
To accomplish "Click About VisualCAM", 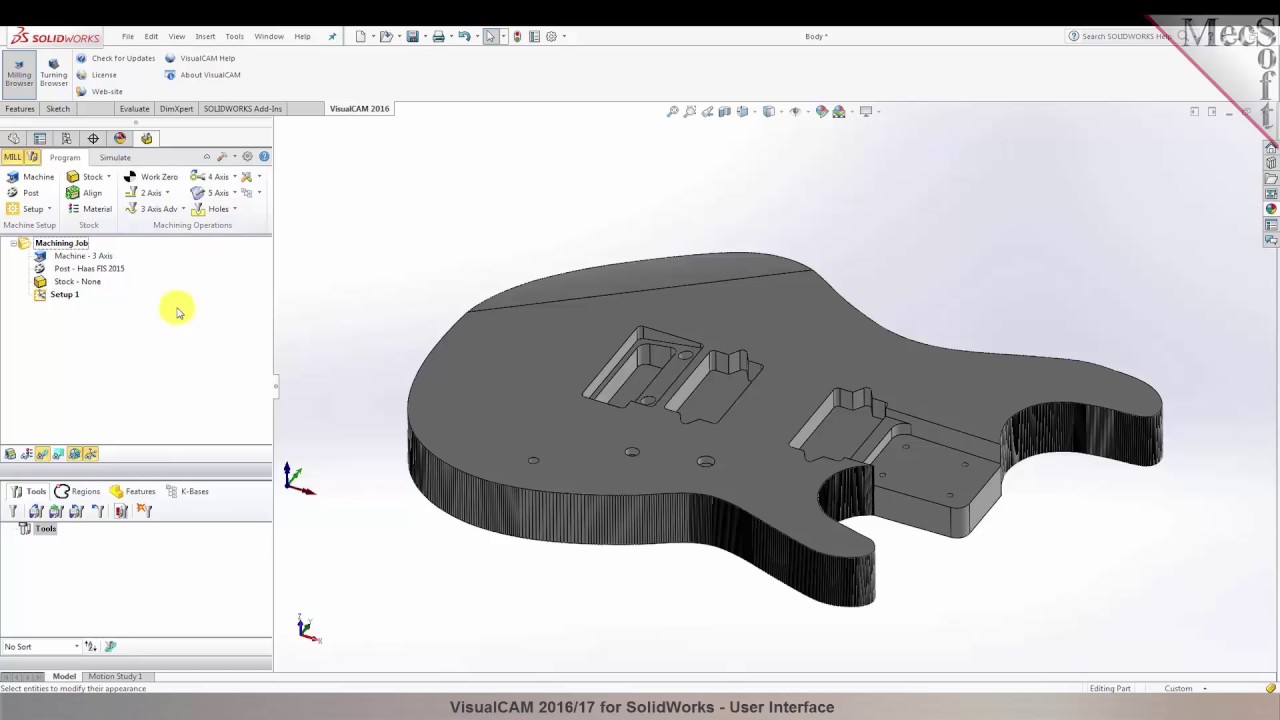I will [x=203, y=75].
